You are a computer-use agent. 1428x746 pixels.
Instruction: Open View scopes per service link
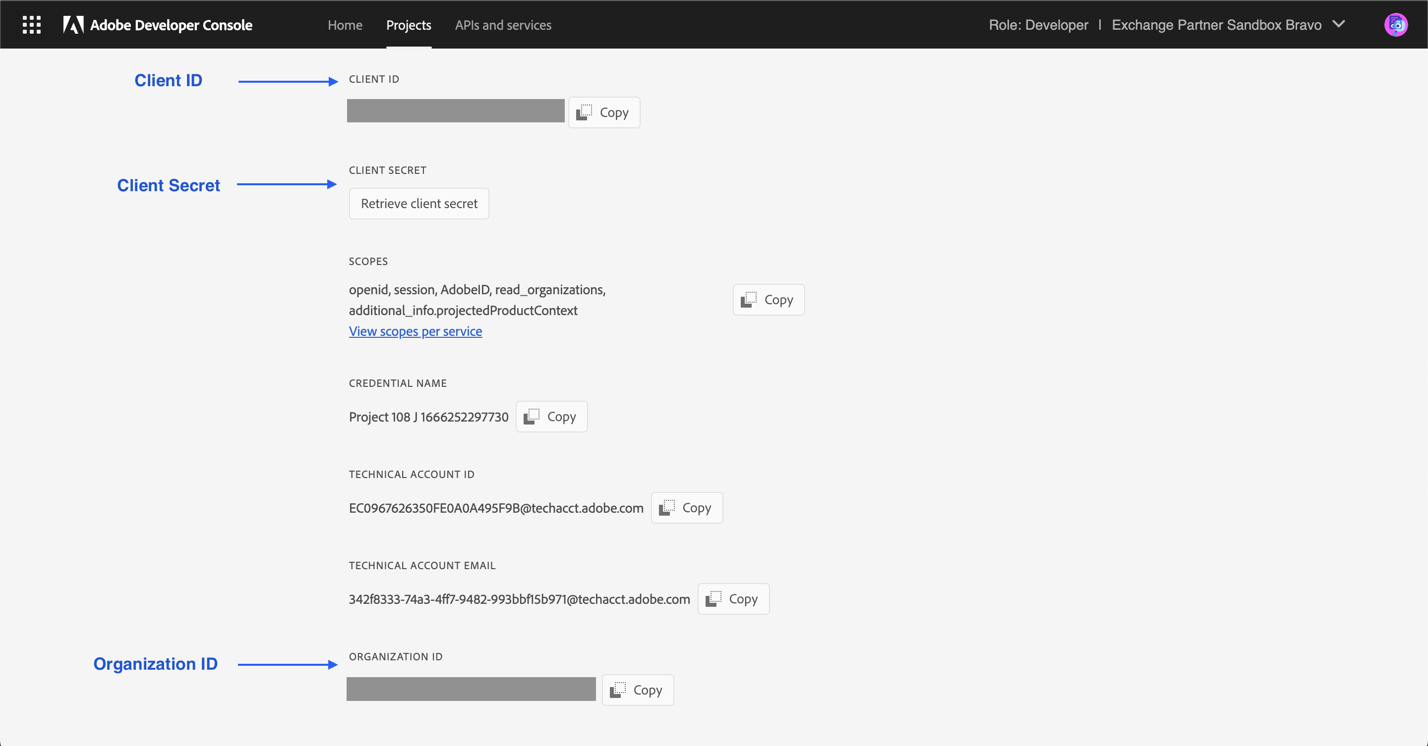[x=415, y=331]
